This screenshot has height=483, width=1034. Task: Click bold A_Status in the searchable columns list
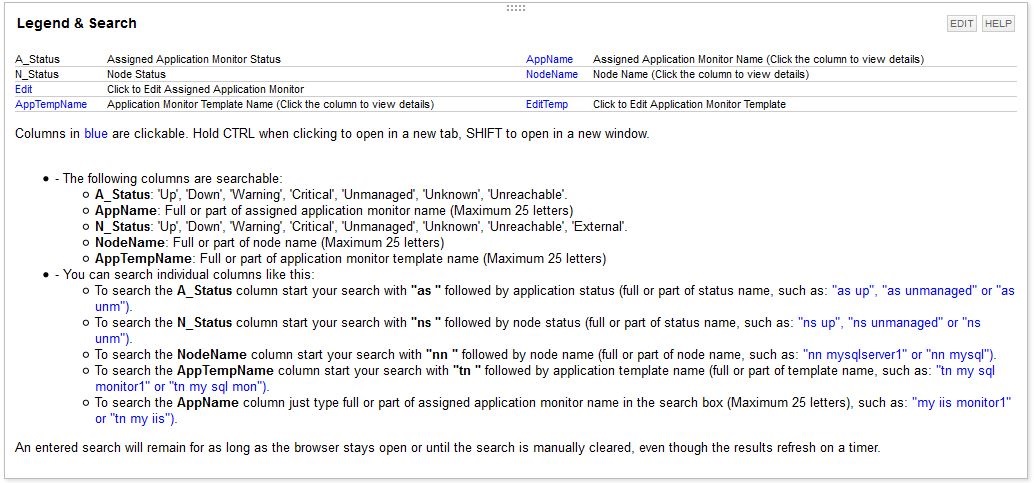(123, 195)
